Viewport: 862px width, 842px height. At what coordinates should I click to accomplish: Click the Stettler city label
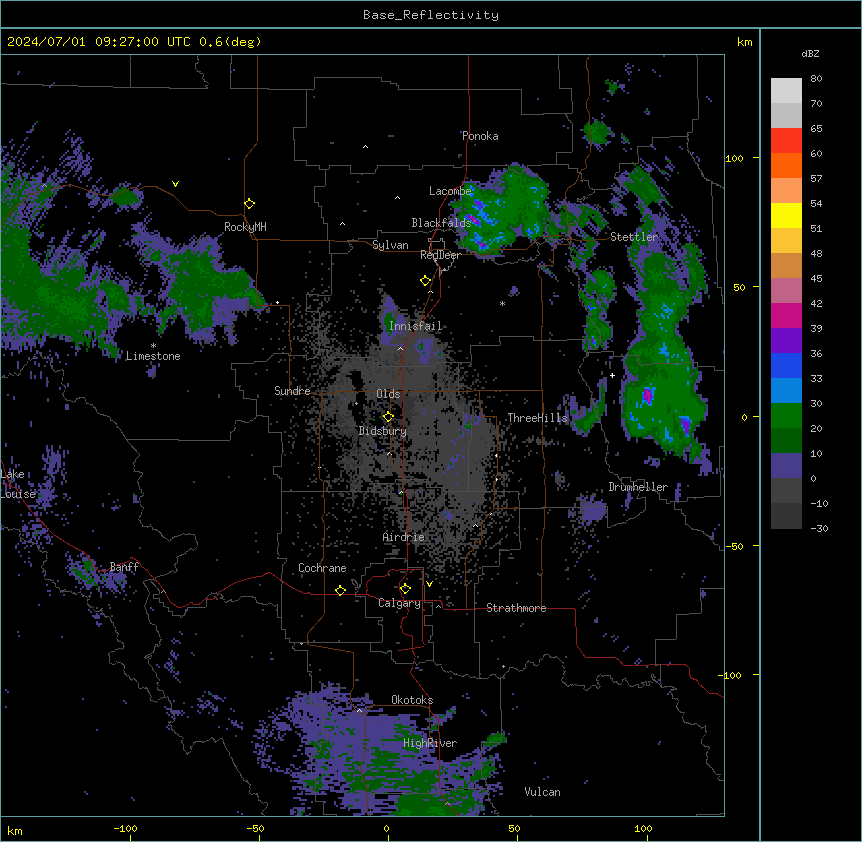point(634,237)
